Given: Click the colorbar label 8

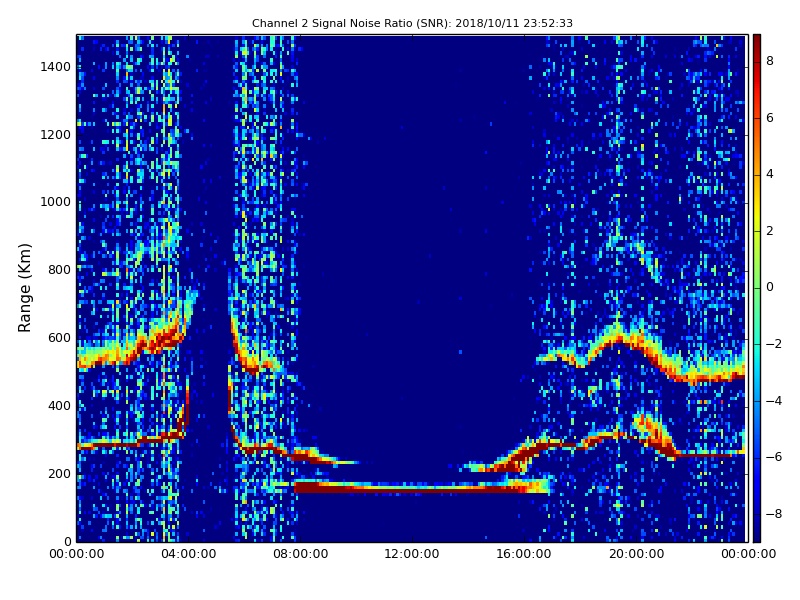Looking at the screenshot, I should click(770, 61).
